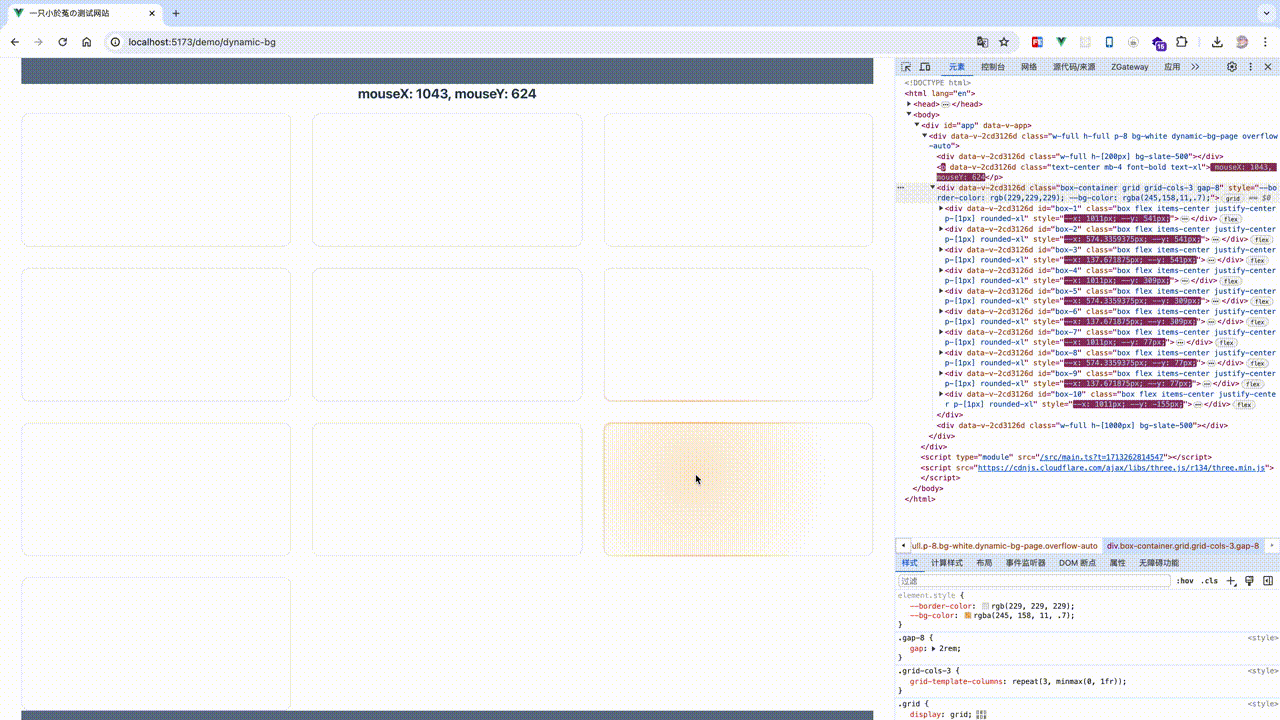Focus the address bar localhost:5173/demo/dynamic-bg
Image resolution: width=1280 pixels, height=720 pixels.
(201, 42)
